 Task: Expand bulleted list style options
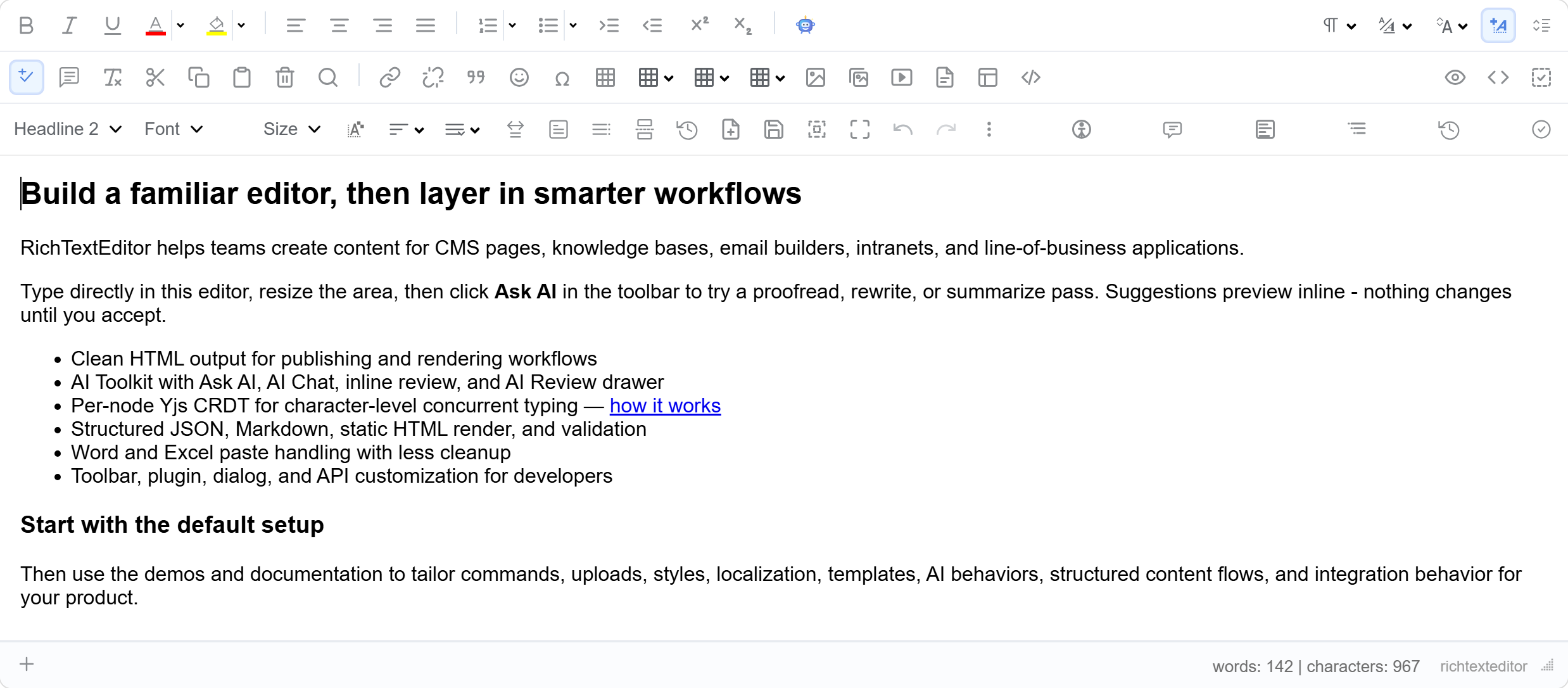coord(573,25)
